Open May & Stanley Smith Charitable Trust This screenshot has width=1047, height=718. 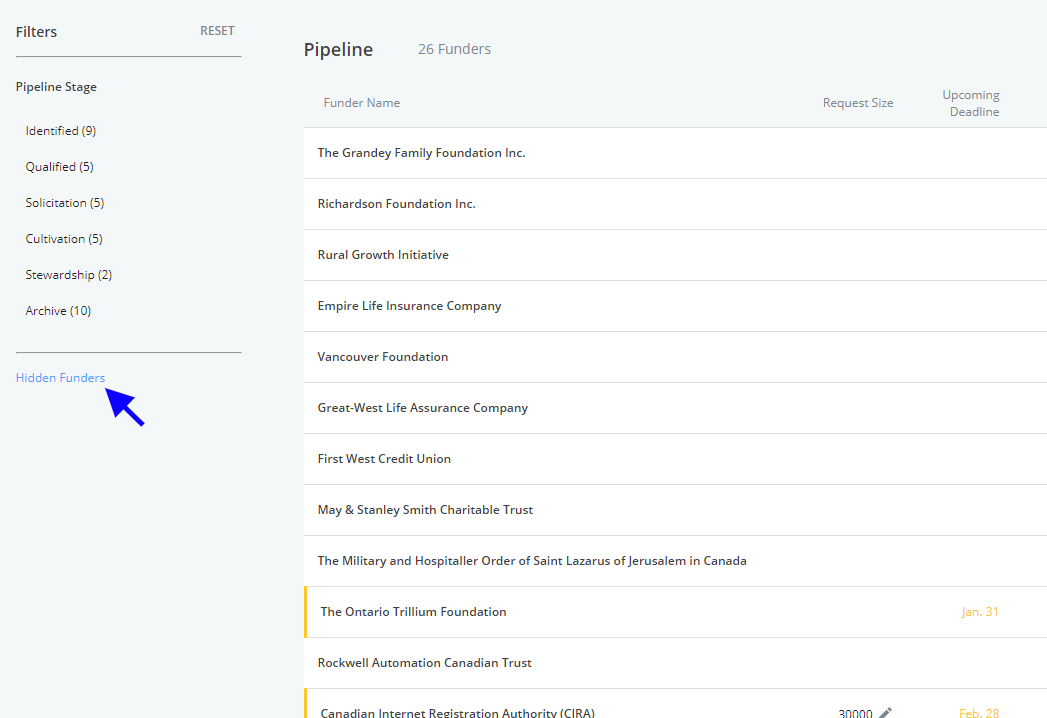(675, 510)
